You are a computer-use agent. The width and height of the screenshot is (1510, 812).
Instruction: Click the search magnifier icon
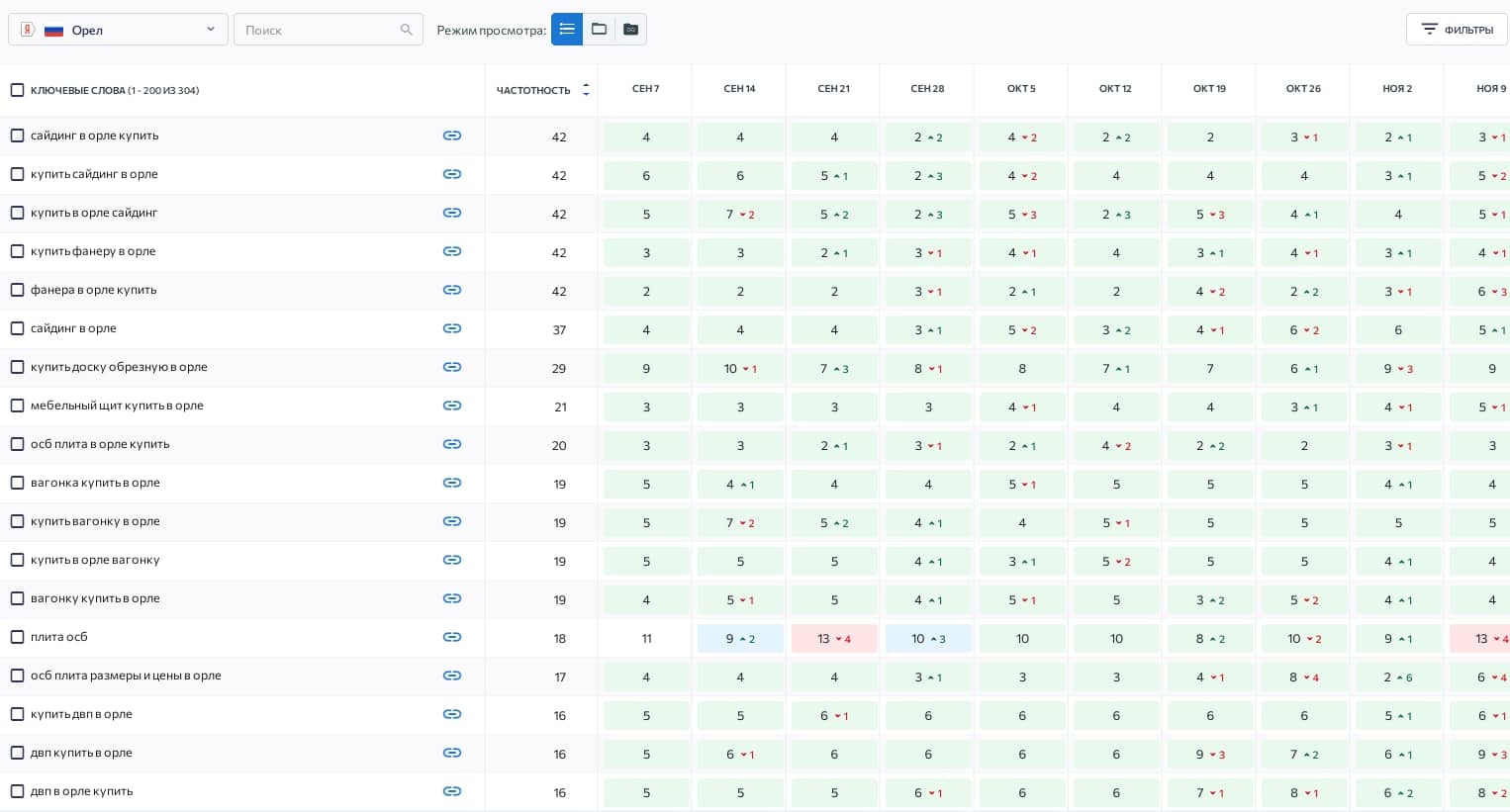pos(406,30)
